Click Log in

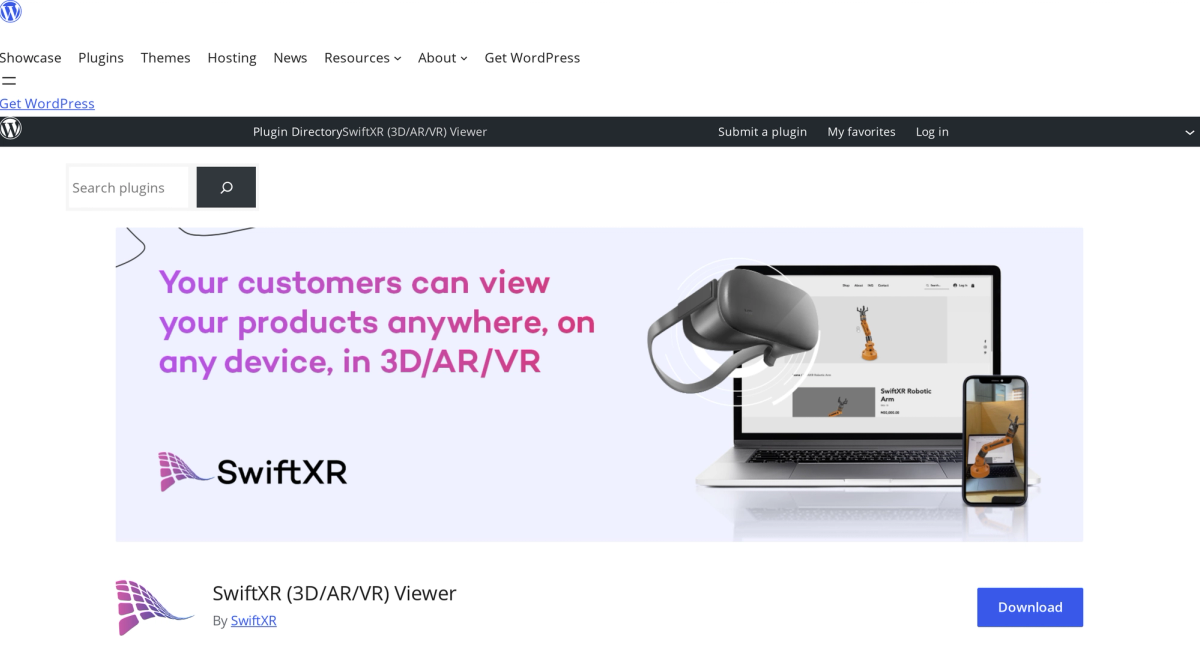click(x=932, y=132)
